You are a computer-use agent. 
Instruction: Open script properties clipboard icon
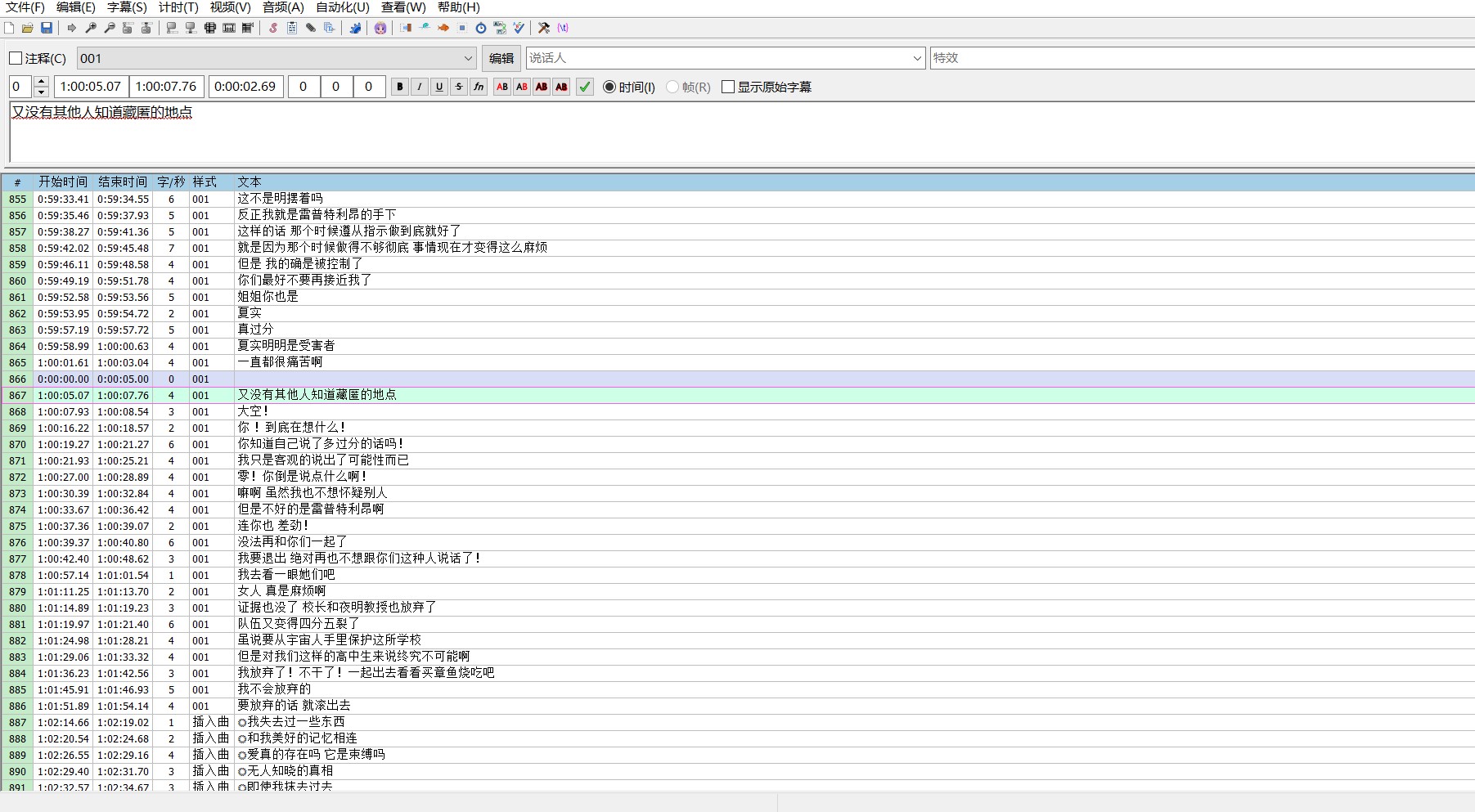(x=292, y=28)
